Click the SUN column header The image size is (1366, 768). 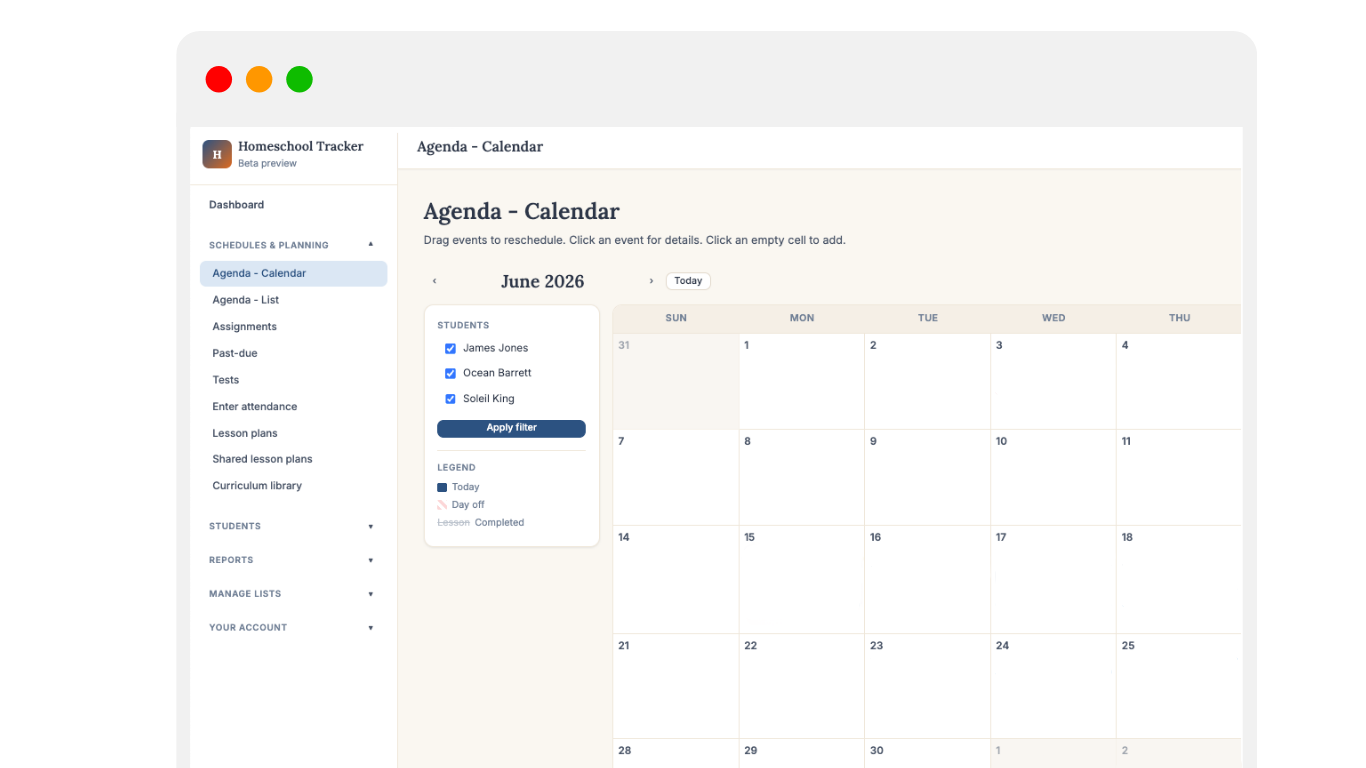[x=676, y=318]
